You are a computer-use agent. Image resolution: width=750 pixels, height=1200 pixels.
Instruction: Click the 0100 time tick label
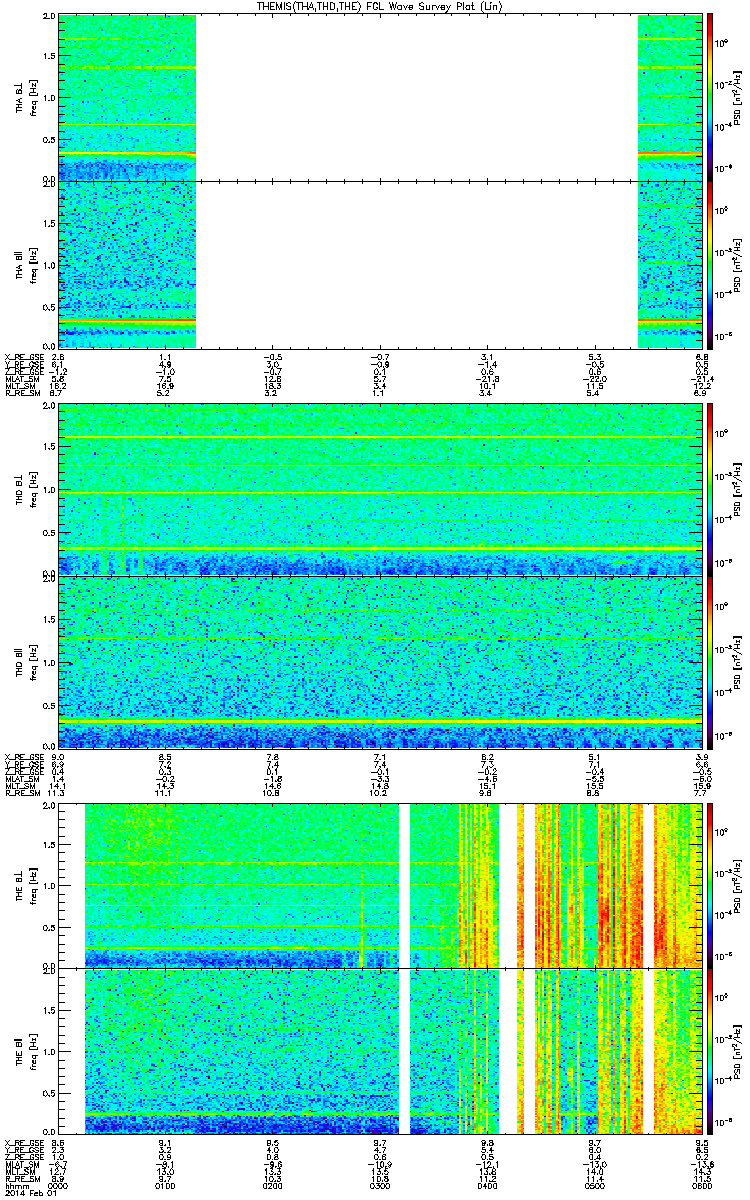pos(165,1187)
